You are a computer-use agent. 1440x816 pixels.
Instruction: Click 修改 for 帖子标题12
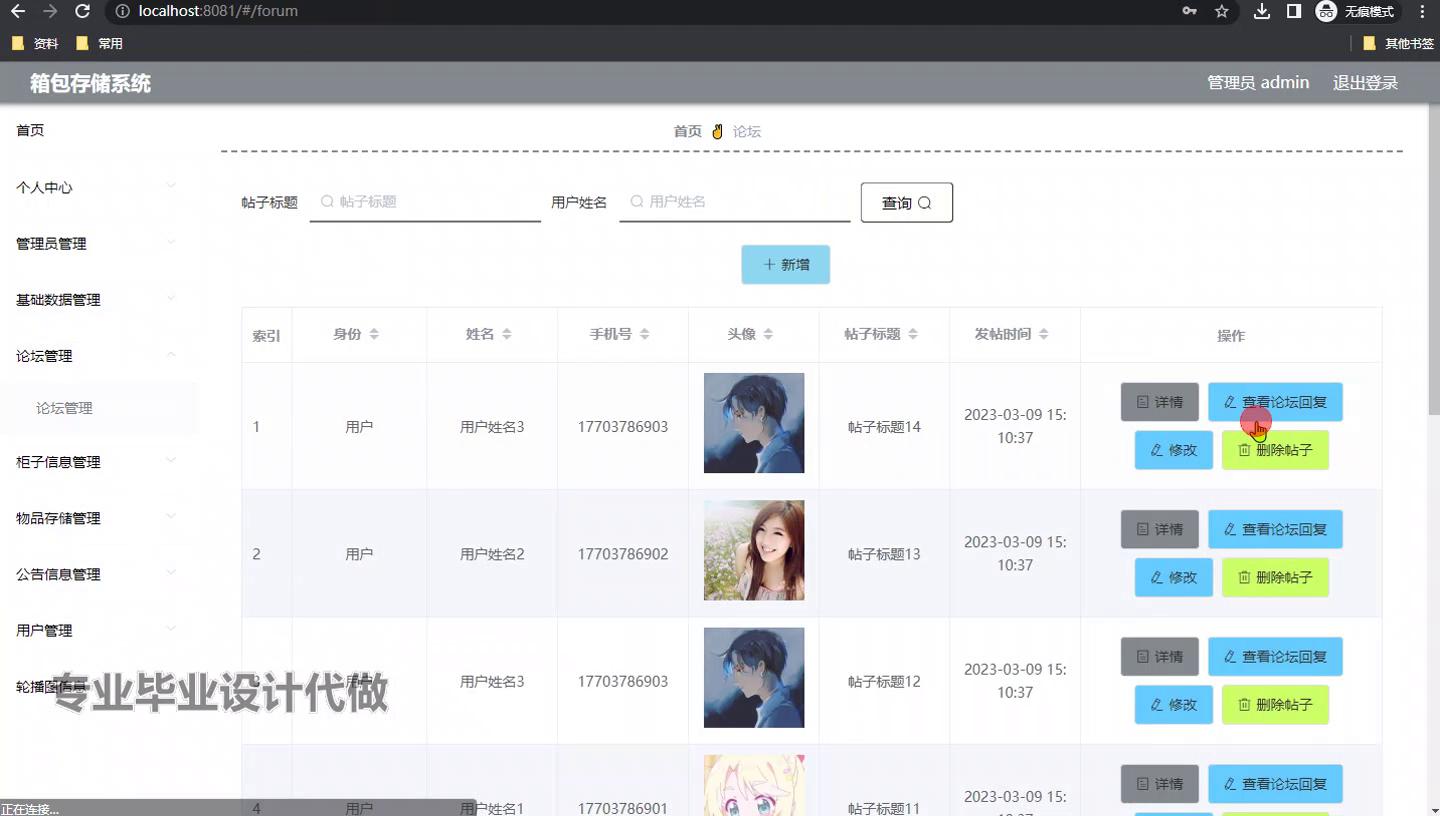1173,704
